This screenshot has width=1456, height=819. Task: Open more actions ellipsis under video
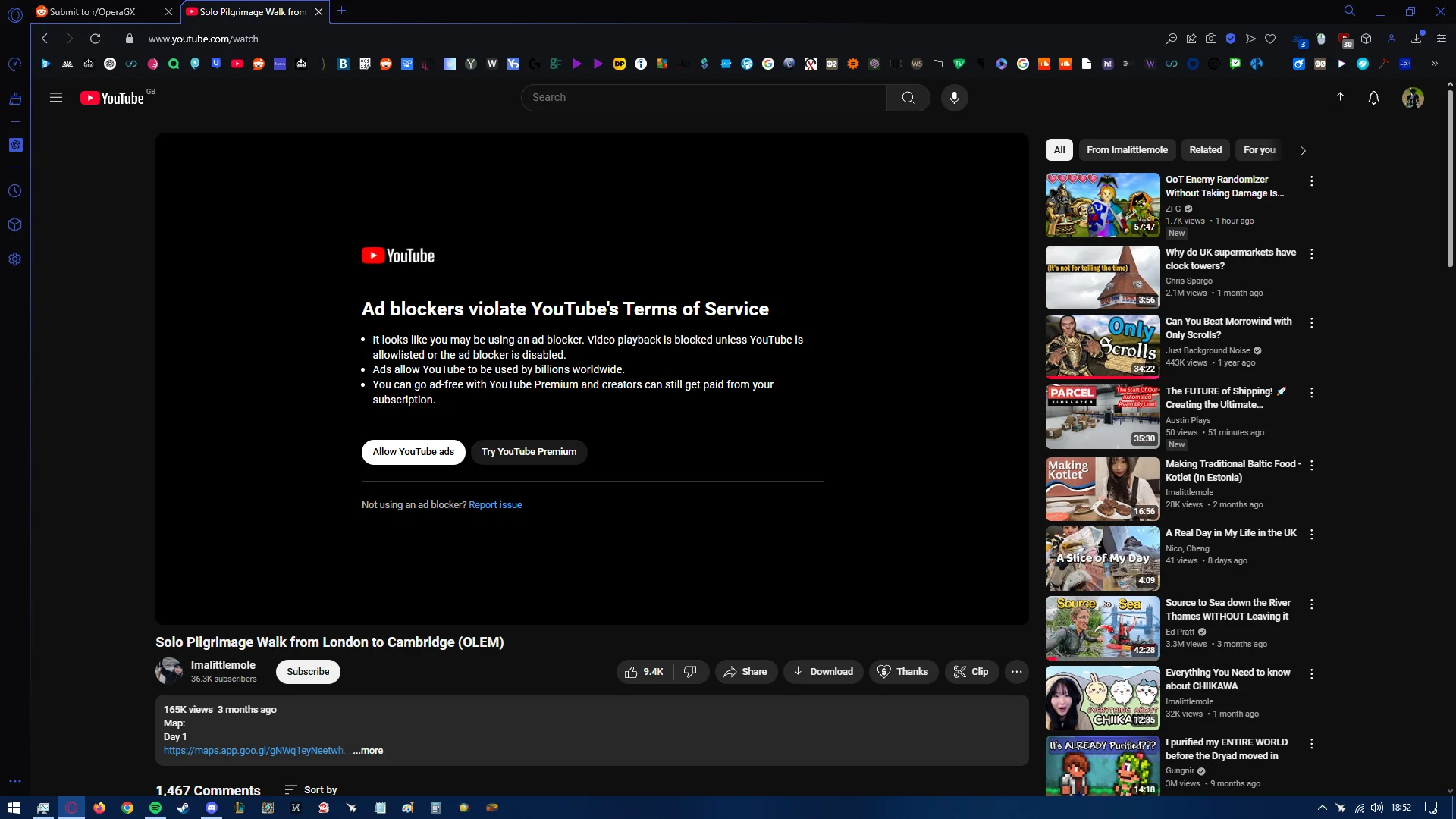1017,672
